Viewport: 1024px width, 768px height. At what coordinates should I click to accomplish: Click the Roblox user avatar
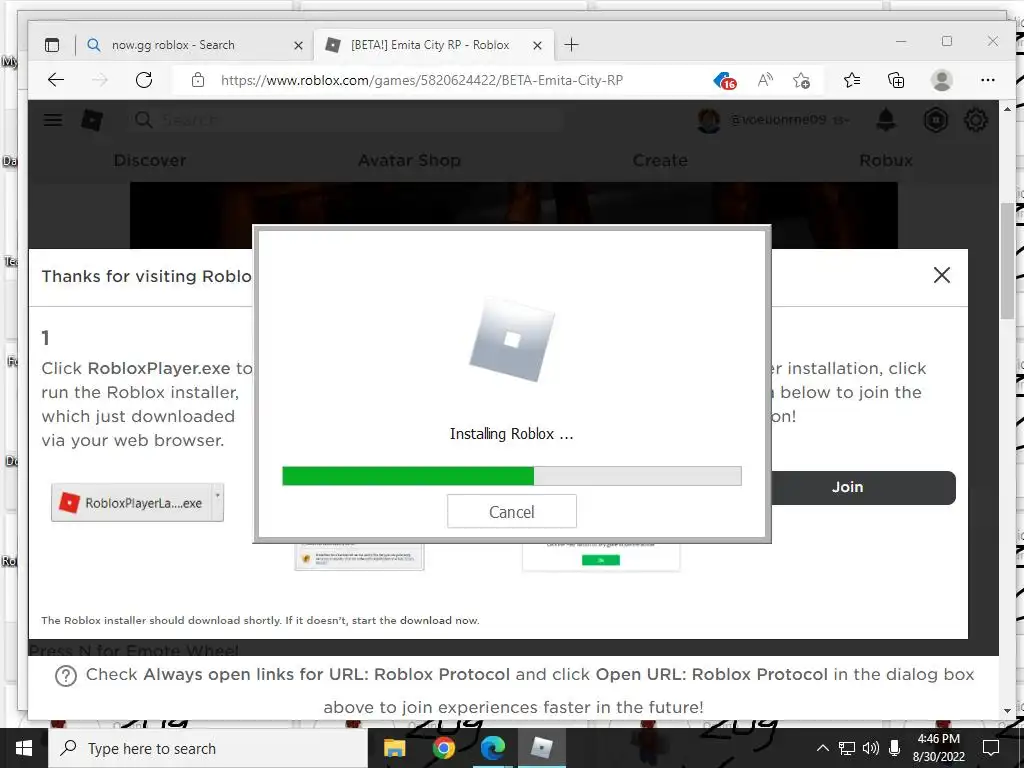point(709,120)
